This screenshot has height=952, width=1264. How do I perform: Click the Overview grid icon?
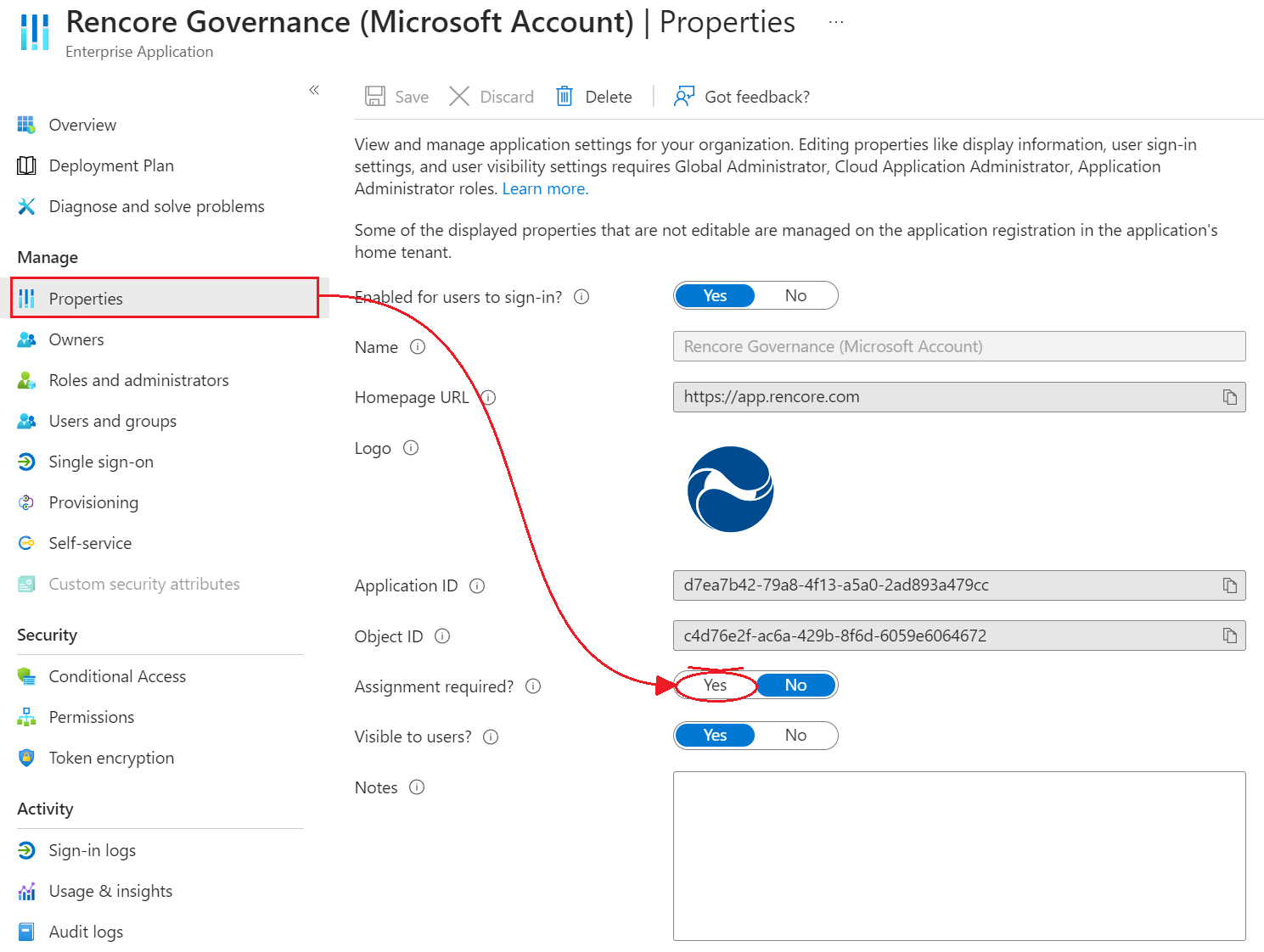coord(26,125)
